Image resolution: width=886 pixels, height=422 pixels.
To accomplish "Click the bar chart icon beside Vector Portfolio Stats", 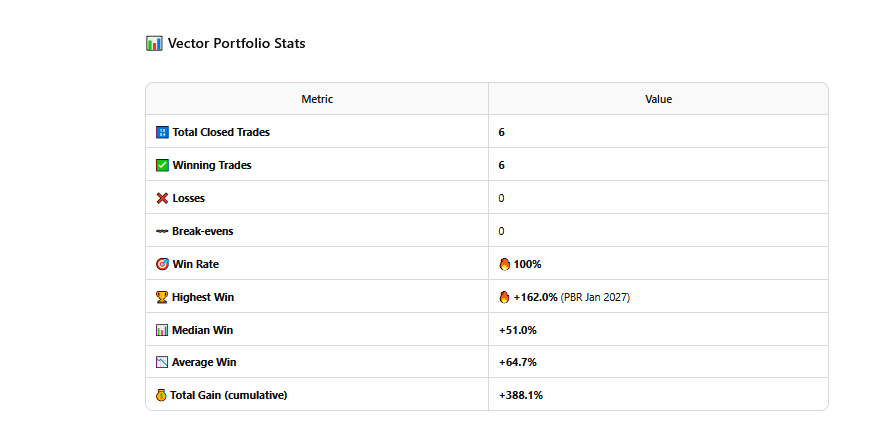I will click(x=154, y=43).
